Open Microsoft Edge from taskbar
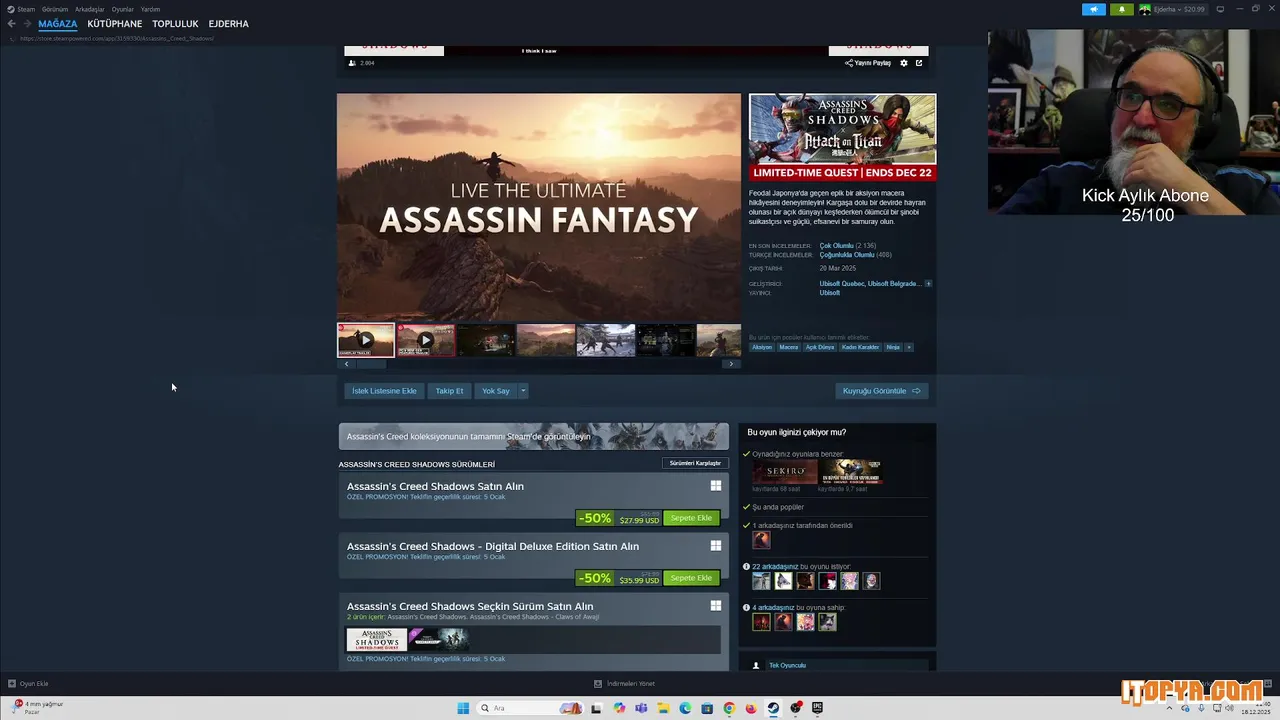Viewport: 1280px width, 720px height. coord(685,708)
